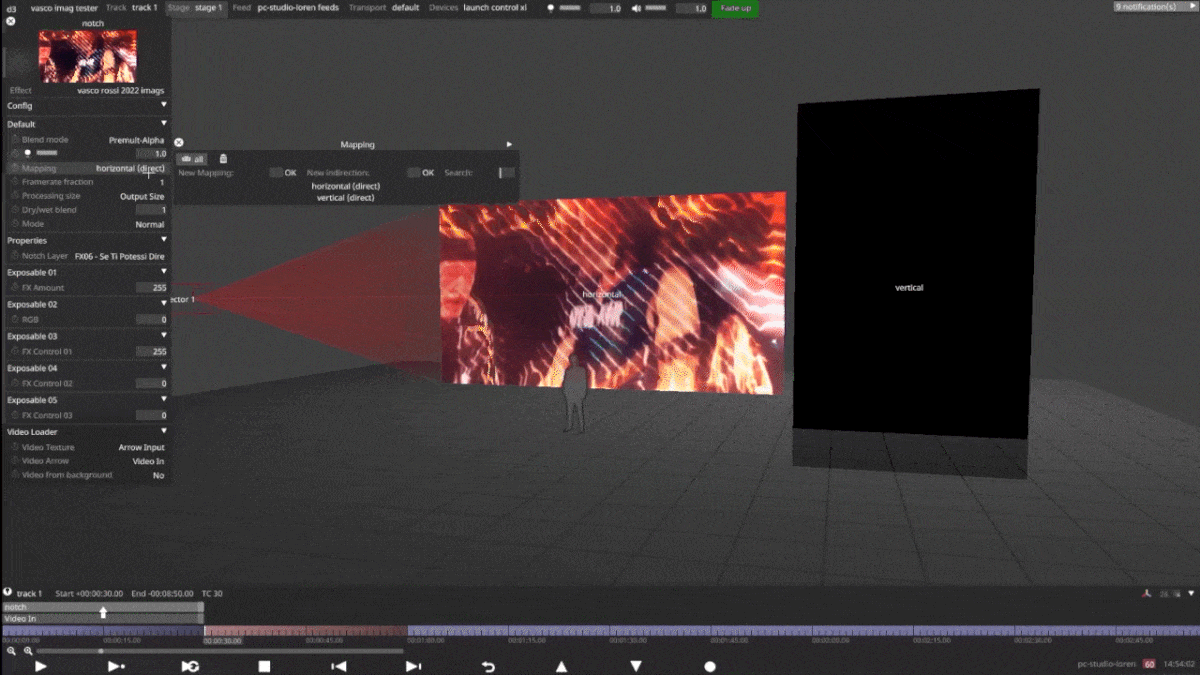Click keyframe icon beside Blend mode
This screenshot has width=1200, height=675.
[15, 140]
